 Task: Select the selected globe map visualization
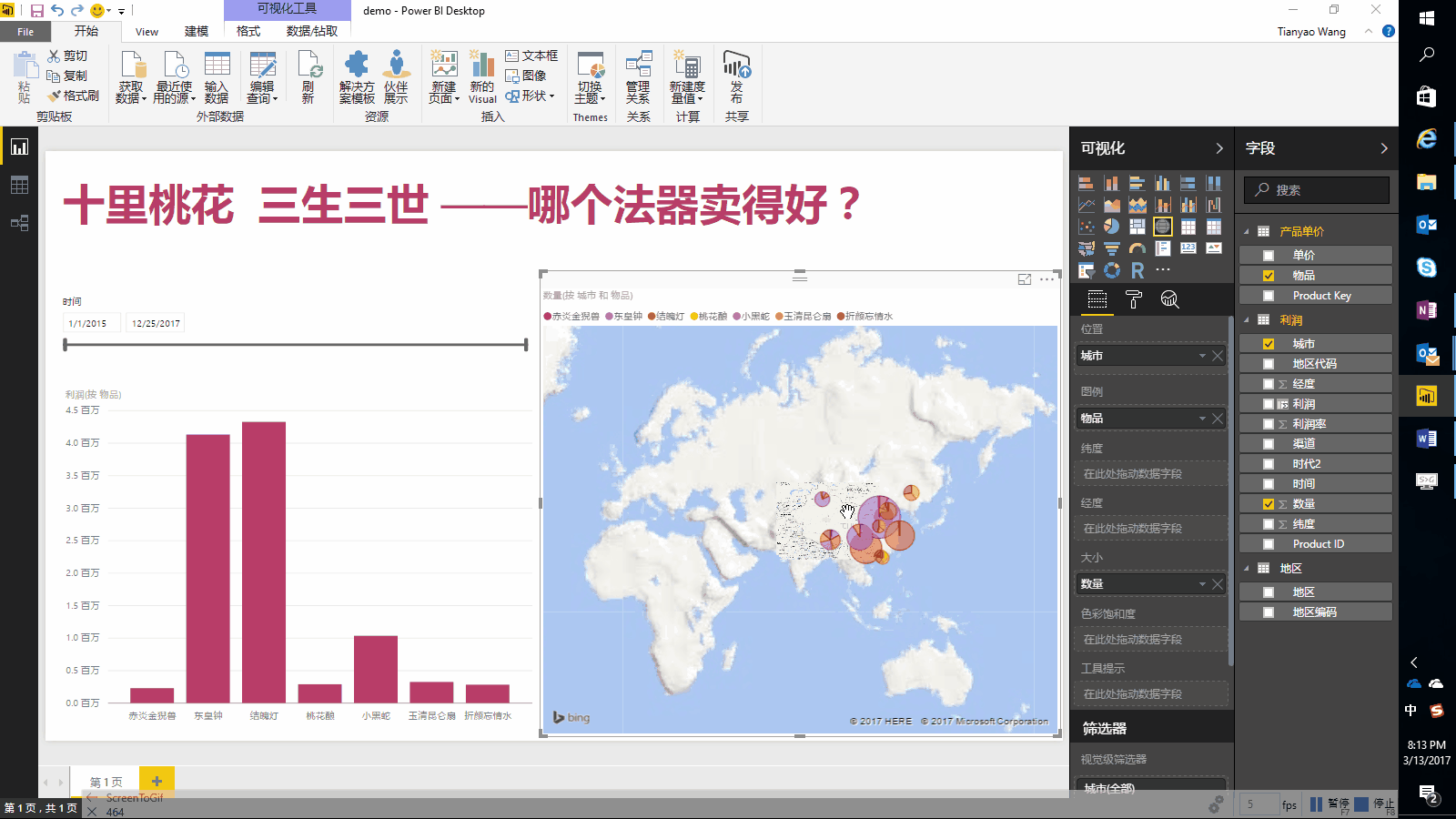tap(1163, 227)
